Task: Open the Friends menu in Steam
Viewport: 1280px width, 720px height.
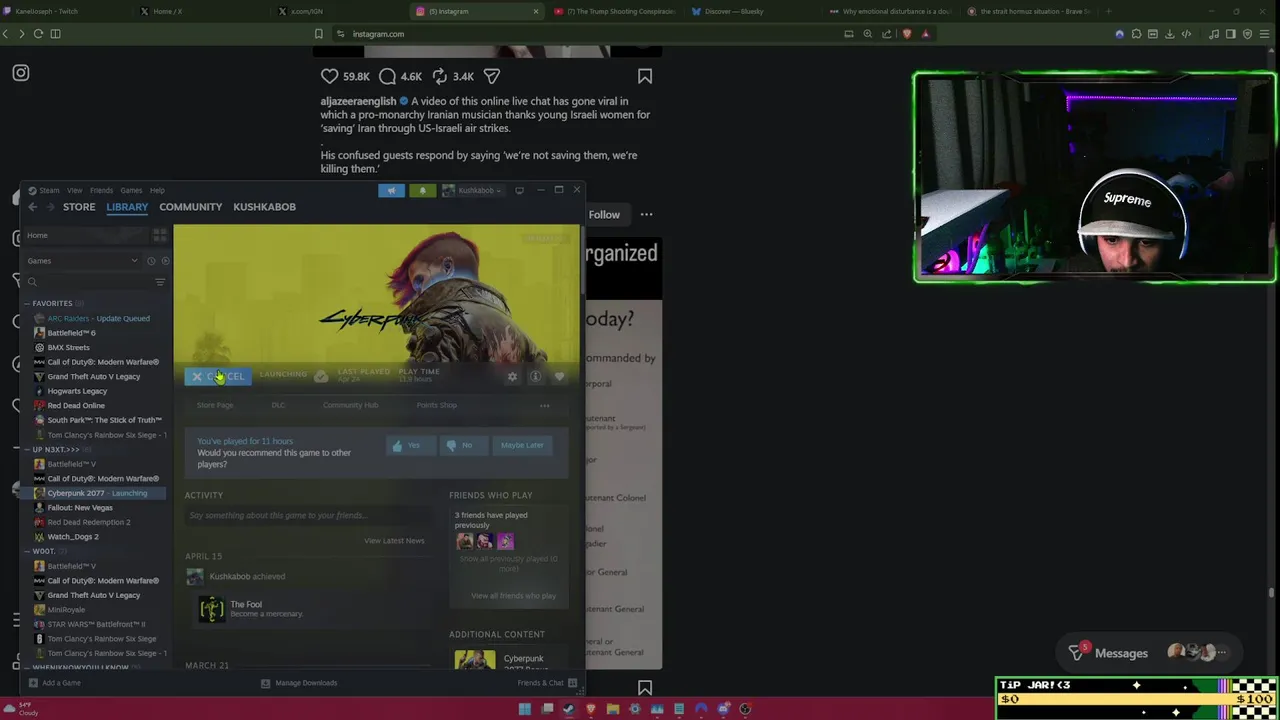Action: [x=101, y=190]
